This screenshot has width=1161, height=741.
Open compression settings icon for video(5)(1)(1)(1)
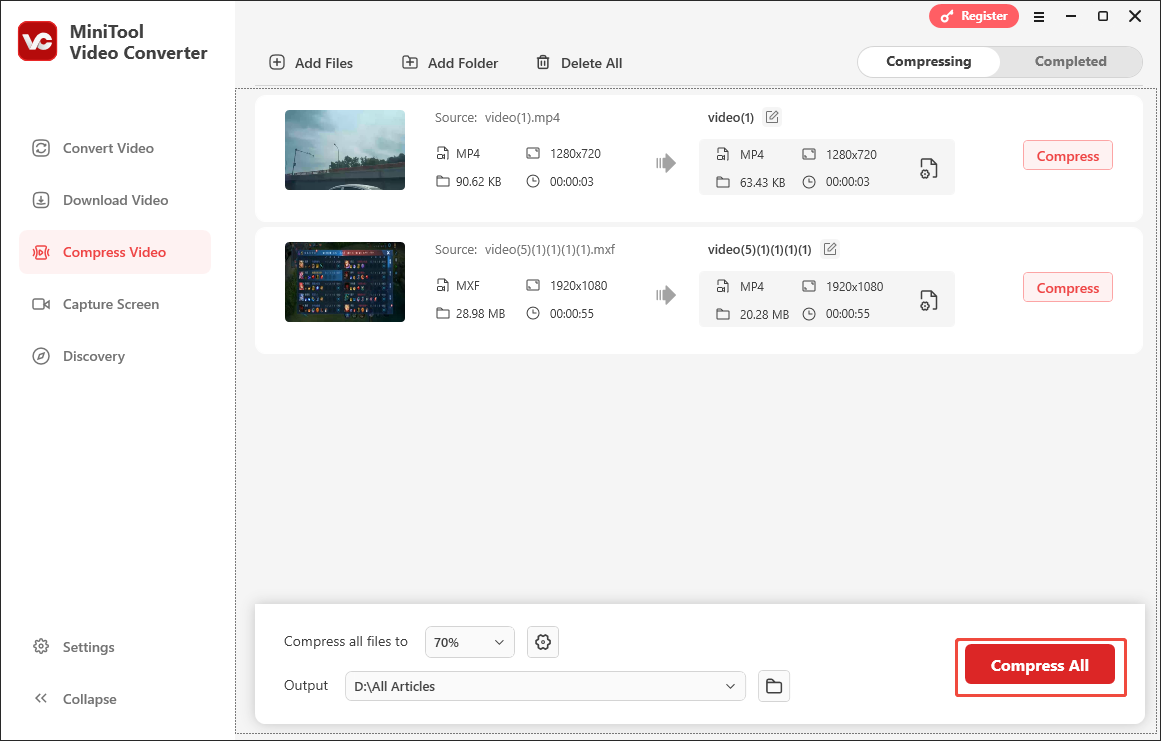pyautogui.click(x=929, y=300)
